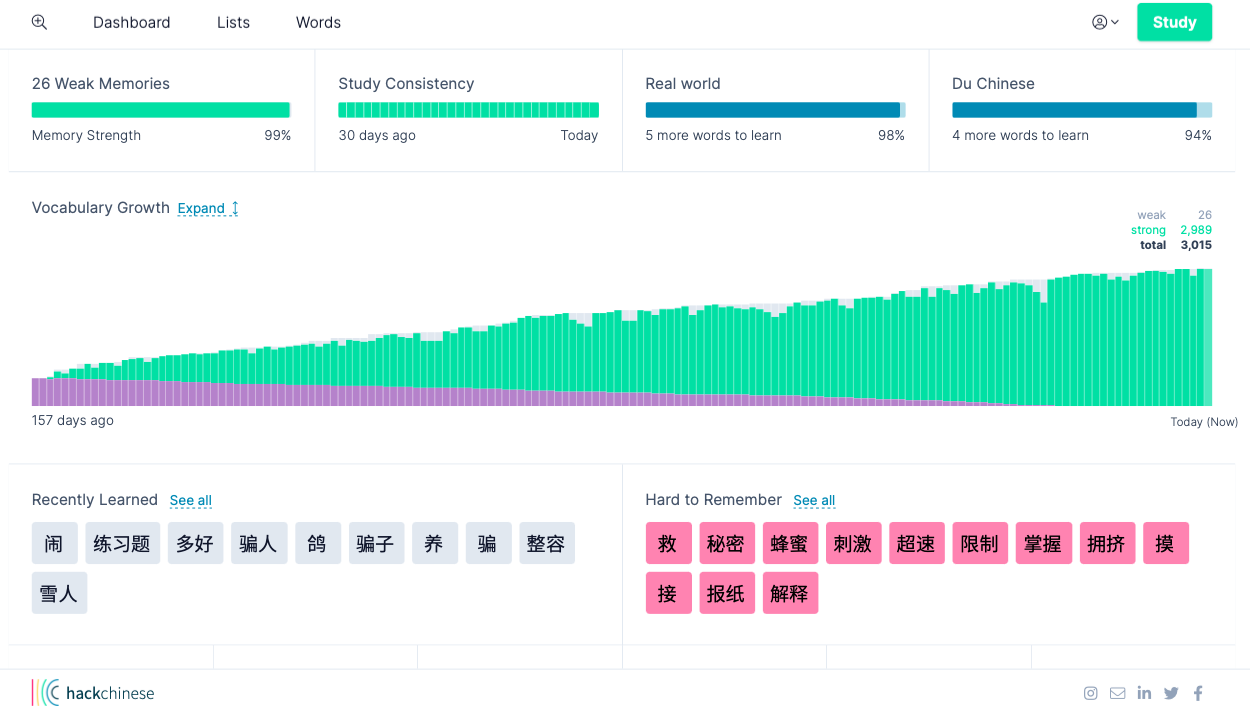The image size is (1250, 713).
Task: Select the hard word 蜂蜜
Action: click(789, 544)
